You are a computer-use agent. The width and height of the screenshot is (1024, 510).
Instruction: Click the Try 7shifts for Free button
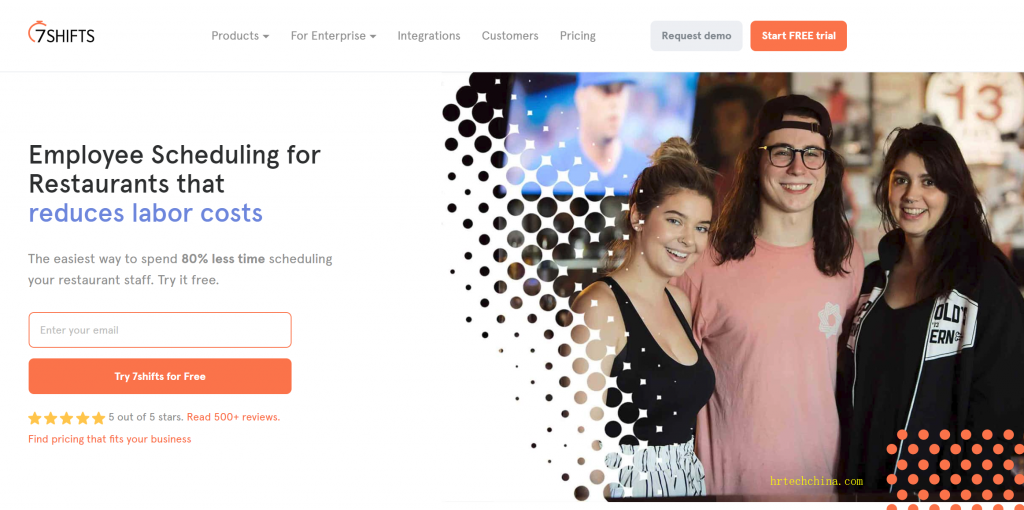(x=160, y=376)
